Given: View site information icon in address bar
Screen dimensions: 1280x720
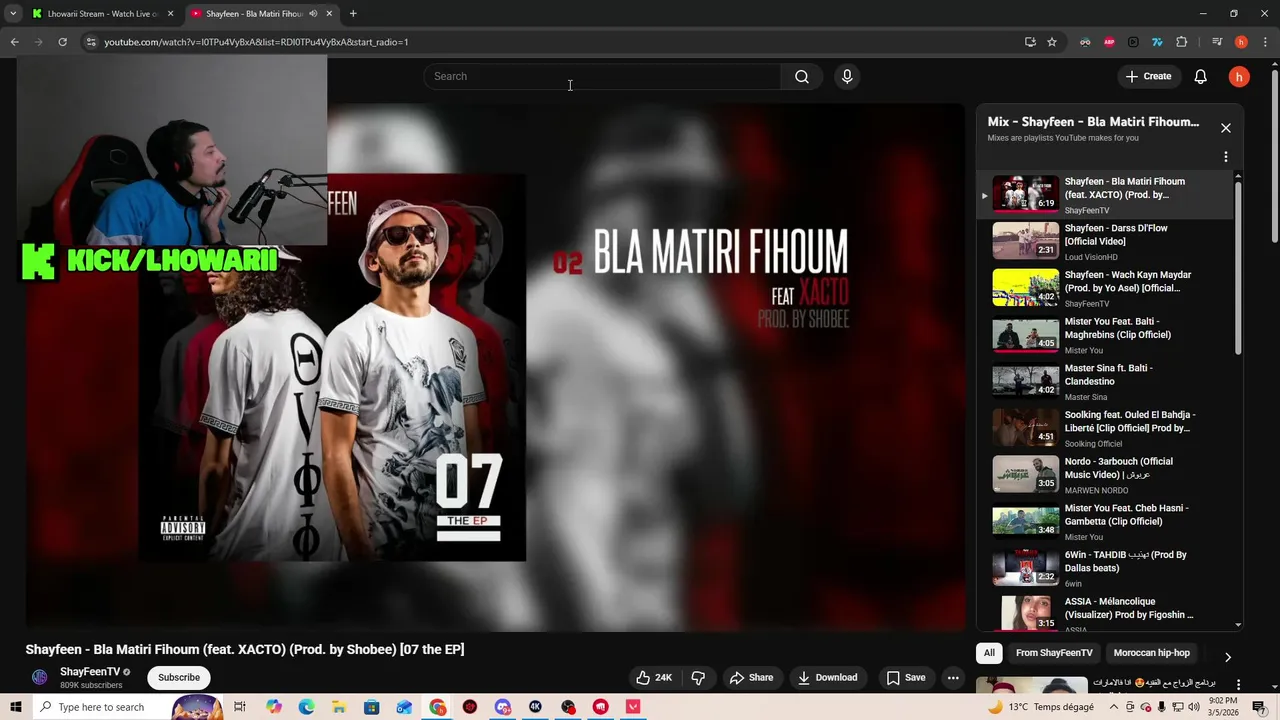Looking at the screenshot, I should point(91,42).
